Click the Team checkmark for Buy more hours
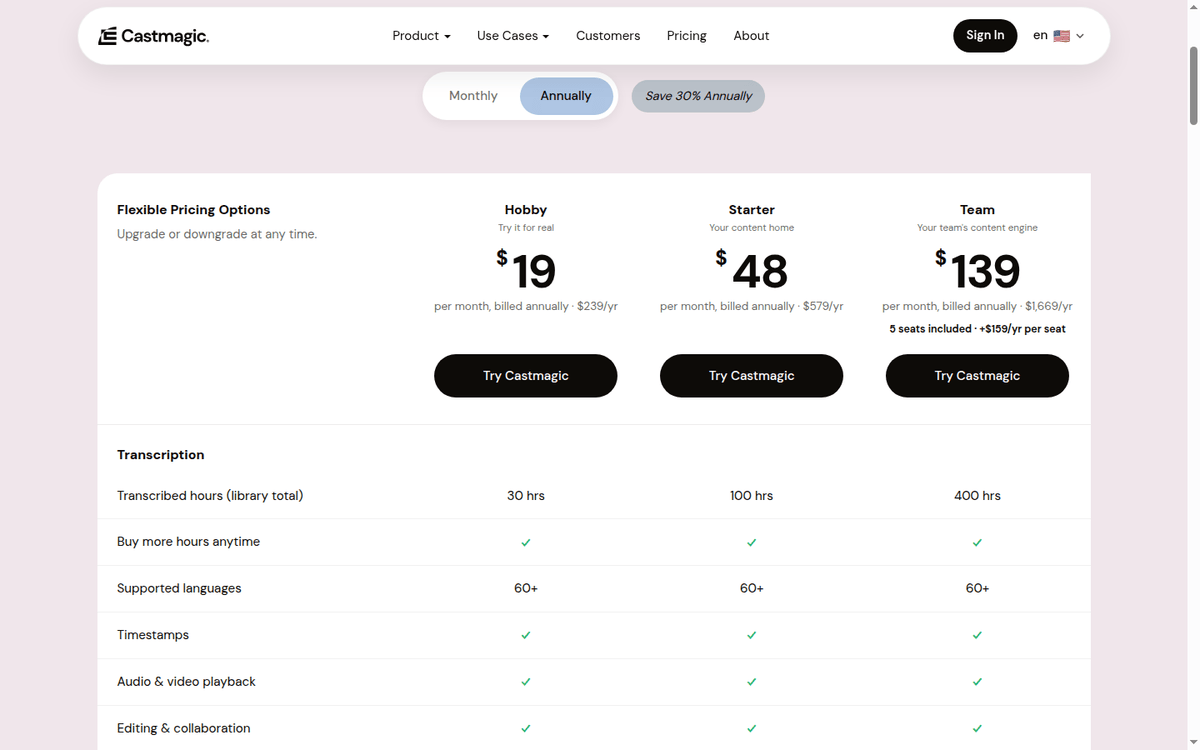Viewport: 1200px width, 750px height. click(977, 542)
